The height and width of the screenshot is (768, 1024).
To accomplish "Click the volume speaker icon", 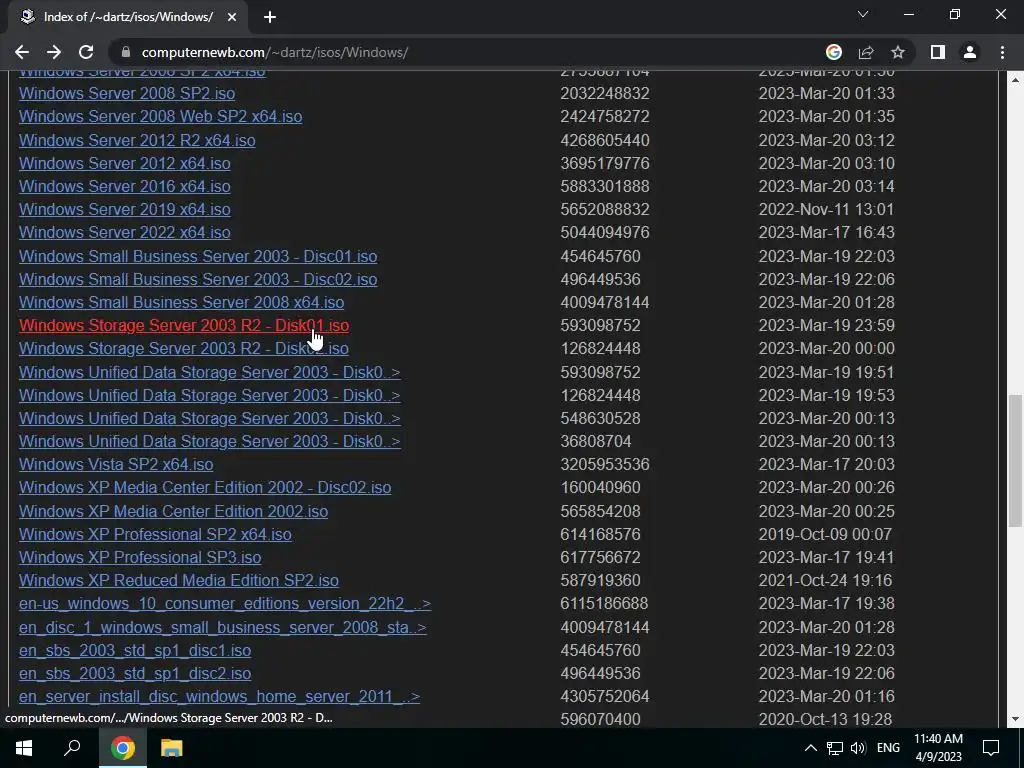I will [x=858, y=748].
